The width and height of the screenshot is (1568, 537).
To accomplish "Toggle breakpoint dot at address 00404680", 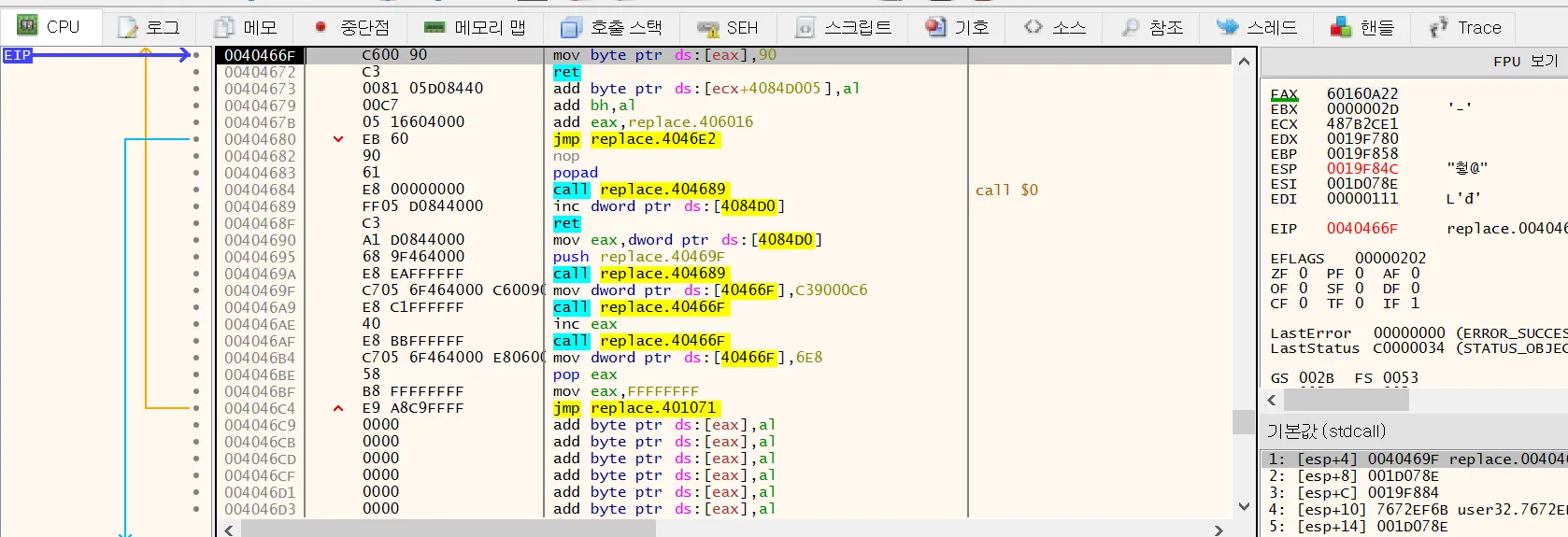I will click(x=196, y=139).
